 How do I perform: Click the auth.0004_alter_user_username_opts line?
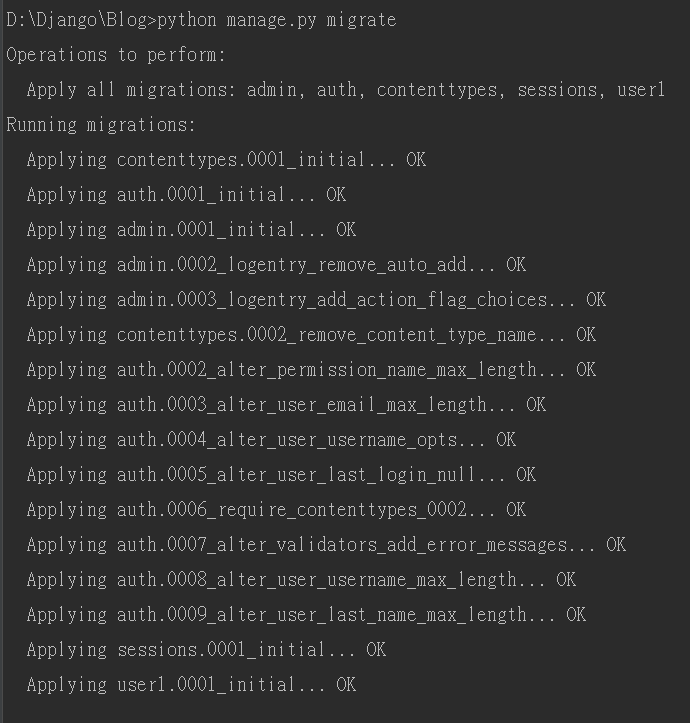click(271, 440)
